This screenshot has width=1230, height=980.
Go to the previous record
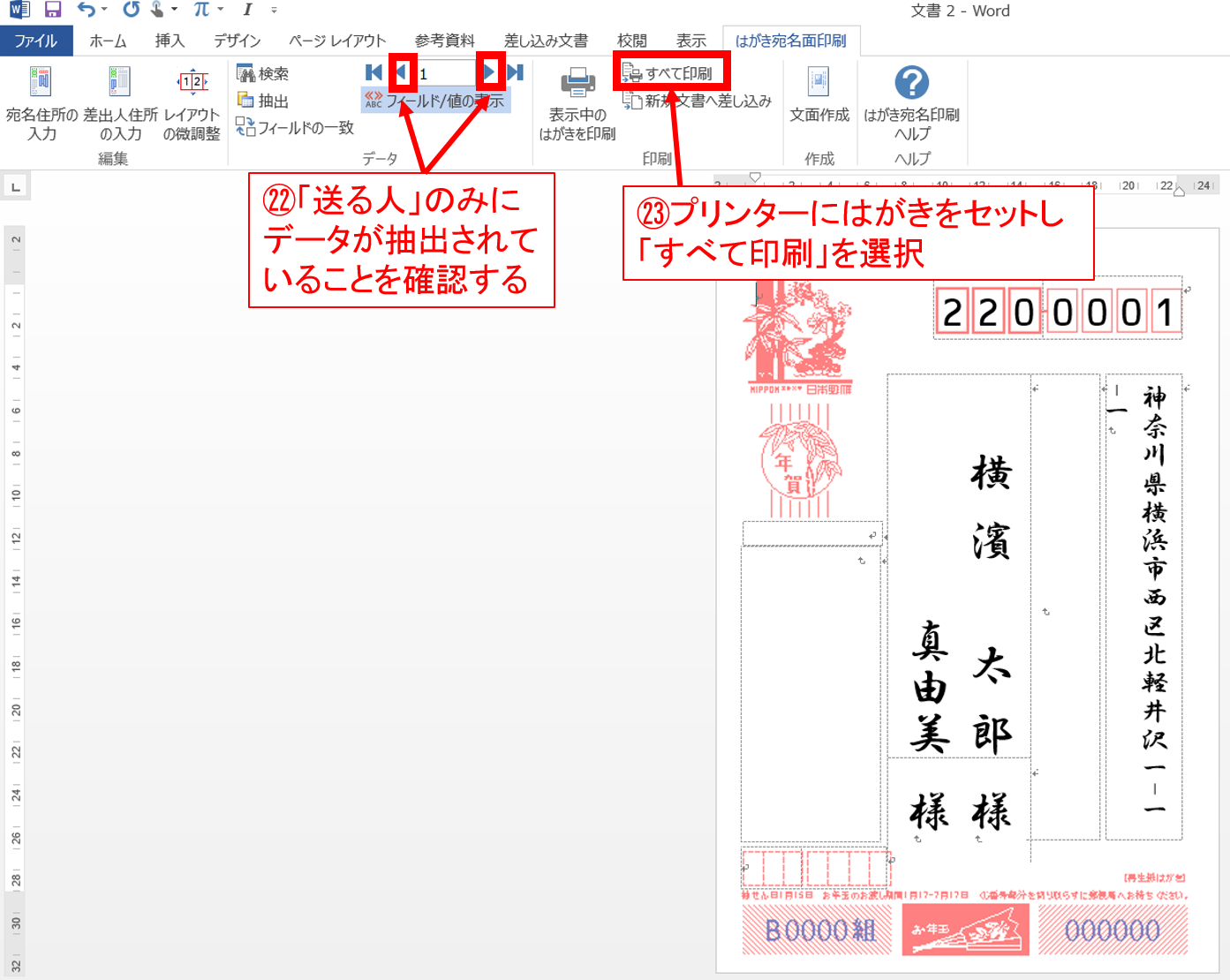click(402, 72)
